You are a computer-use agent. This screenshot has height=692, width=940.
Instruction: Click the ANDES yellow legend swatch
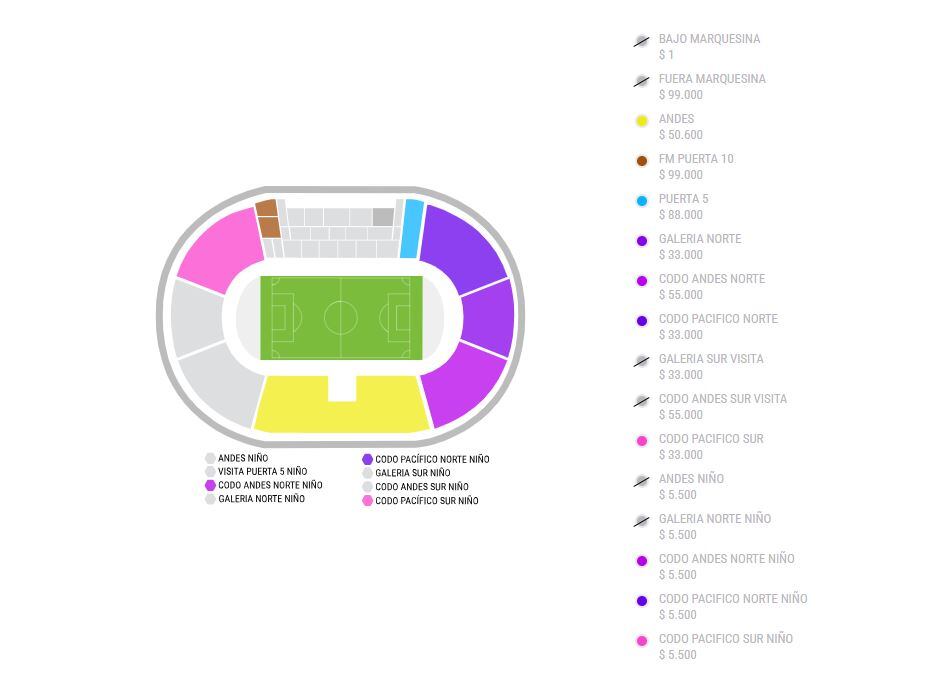coord(641,121)
